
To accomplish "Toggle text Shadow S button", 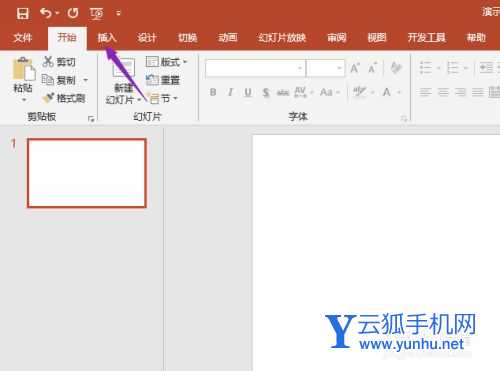I will pos(266,92).
